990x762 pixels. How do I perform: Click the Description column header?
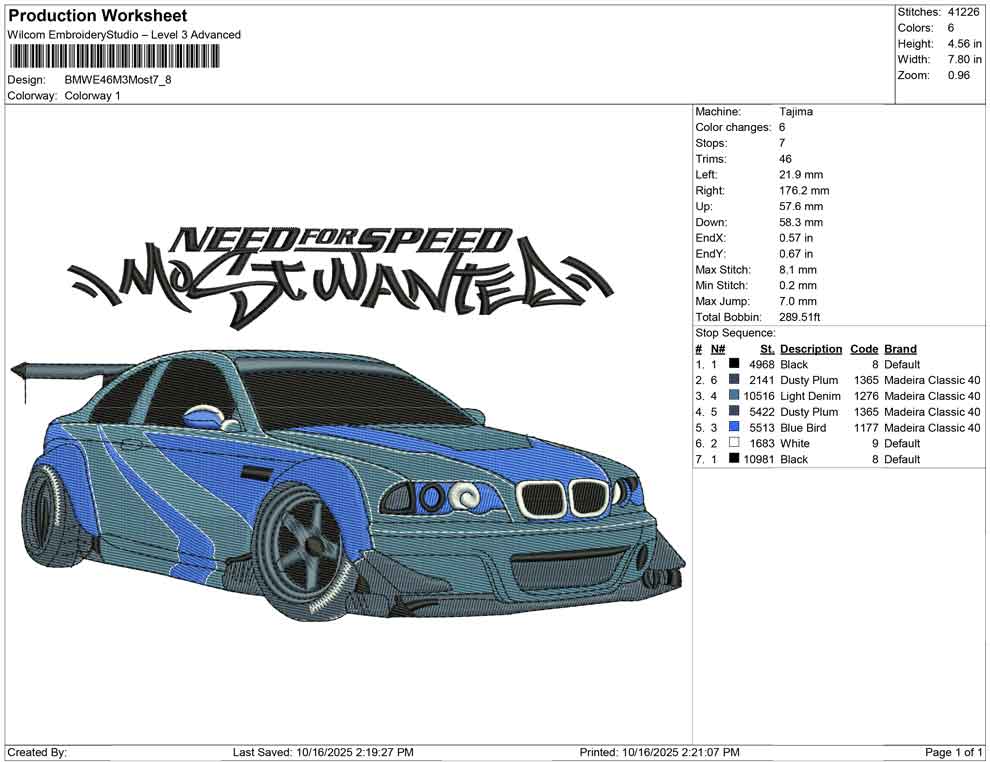point(811,348)
